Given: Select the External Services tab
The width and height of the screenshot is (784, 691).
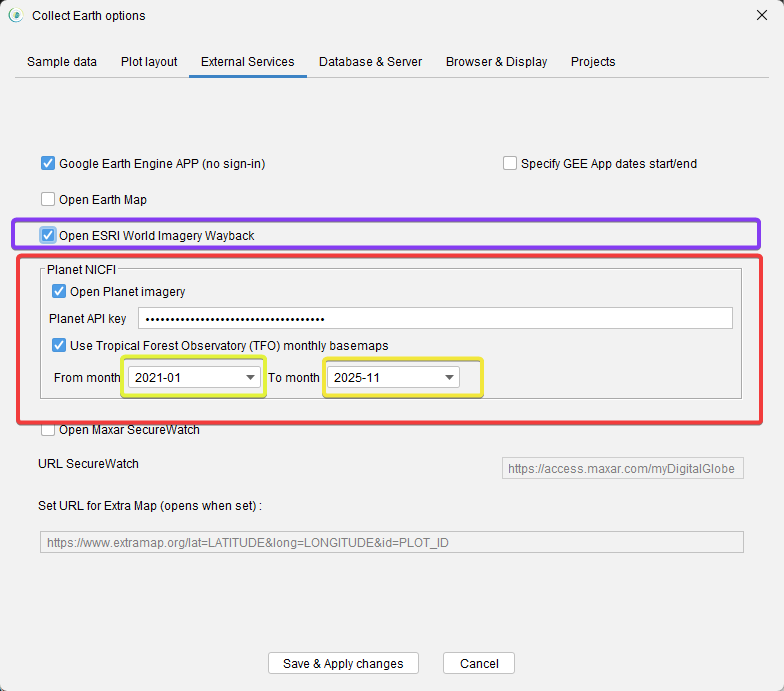Looking at the screenshot, I should (x=247, y=62).
